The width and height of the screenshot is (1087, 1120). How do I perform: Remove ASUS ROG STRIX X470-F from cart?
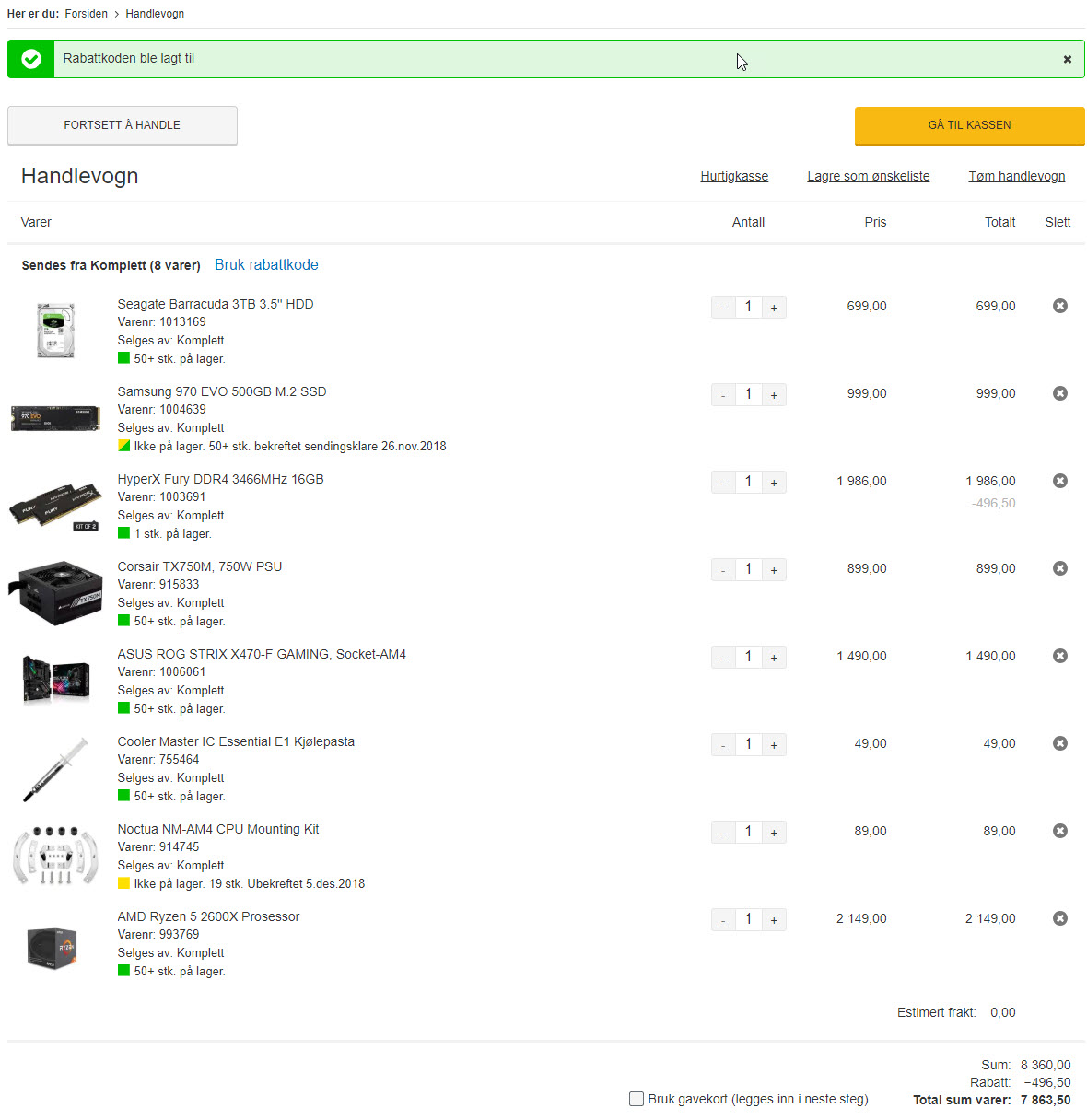click(1060, 656)
